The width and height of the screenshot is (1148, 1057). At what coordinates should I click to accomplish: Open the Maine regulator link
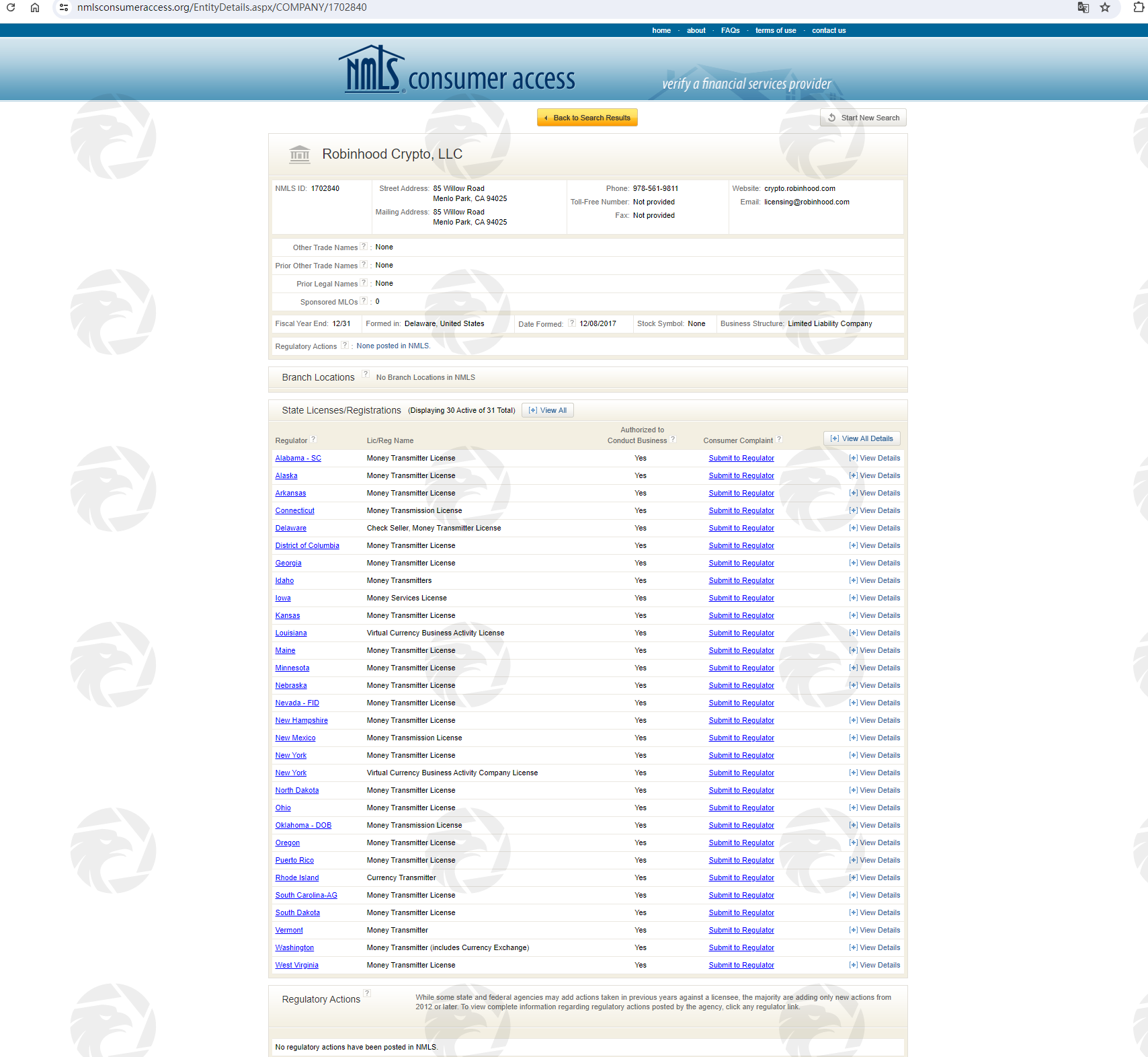285,650
